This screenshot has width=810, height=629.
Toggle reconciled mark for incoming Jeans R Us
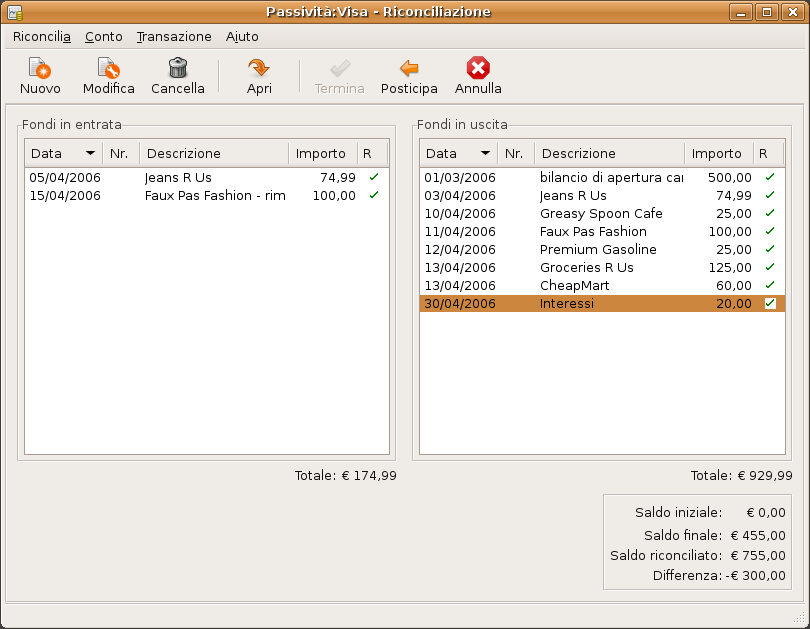tap(374, 177)
